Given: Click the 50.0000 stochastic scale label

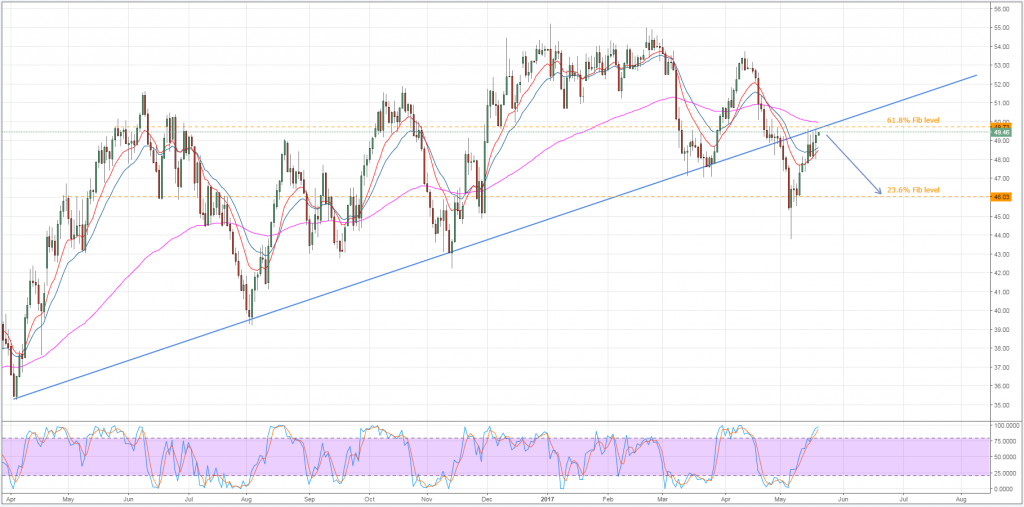Looking at the screenshot, I should pyautogui.click(x=1003, y=457).
